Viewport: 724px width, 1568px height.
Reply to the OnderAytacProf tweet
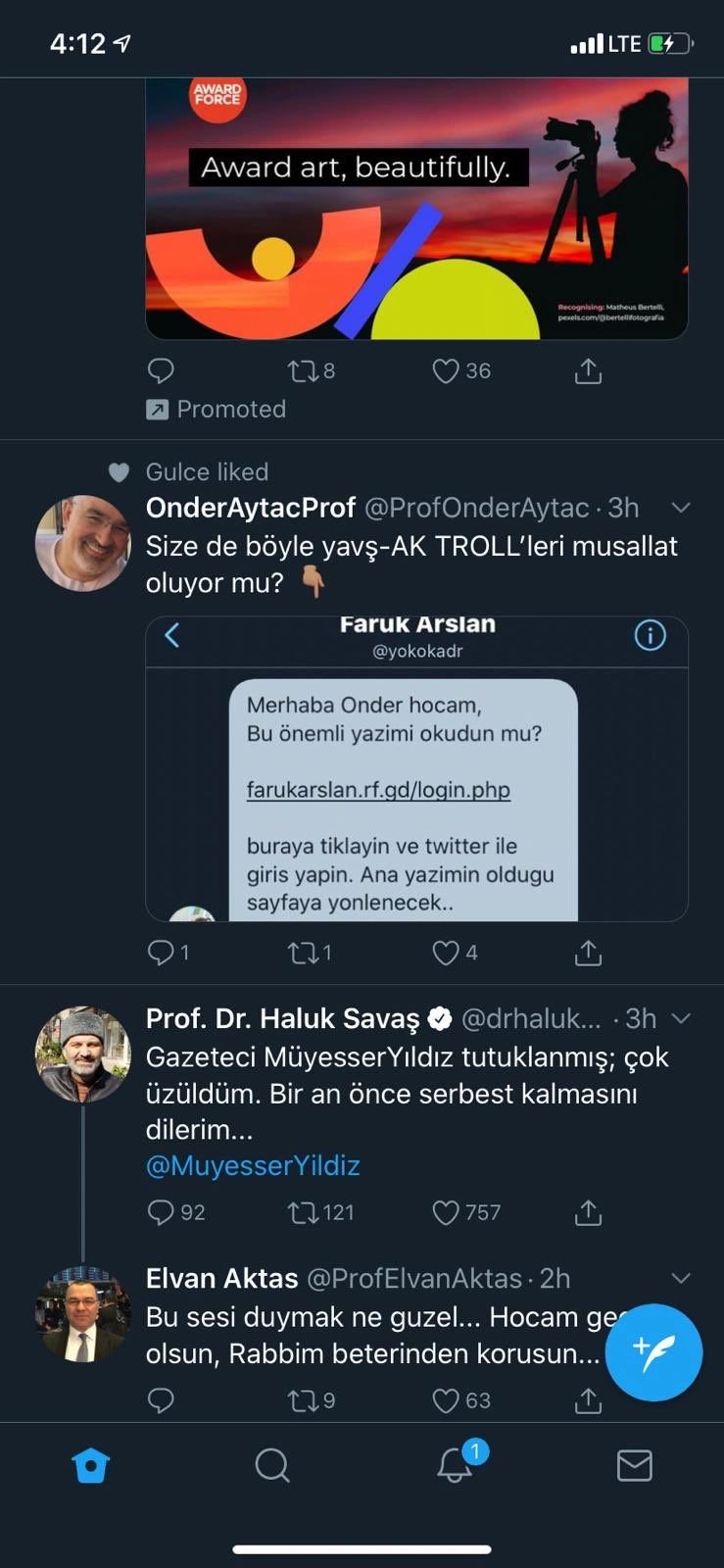(x=161, y=953)
